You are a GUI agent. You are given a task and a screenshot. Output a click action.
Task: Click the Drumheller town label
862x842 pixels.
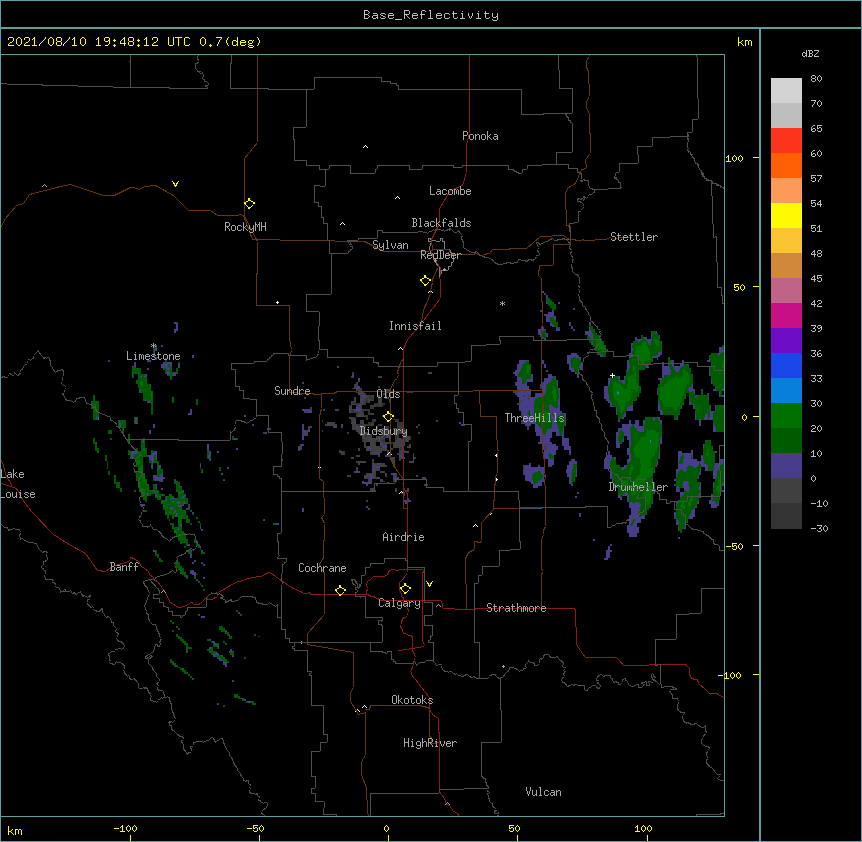(638, 487)
